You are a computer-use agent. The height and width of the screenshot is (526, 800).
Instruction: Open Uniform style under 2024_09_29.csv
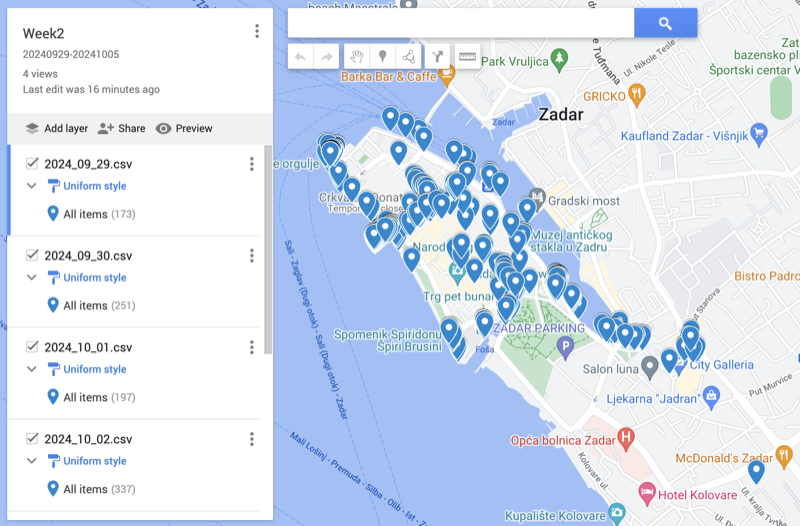pyautogui.click(x=94, y=186)
